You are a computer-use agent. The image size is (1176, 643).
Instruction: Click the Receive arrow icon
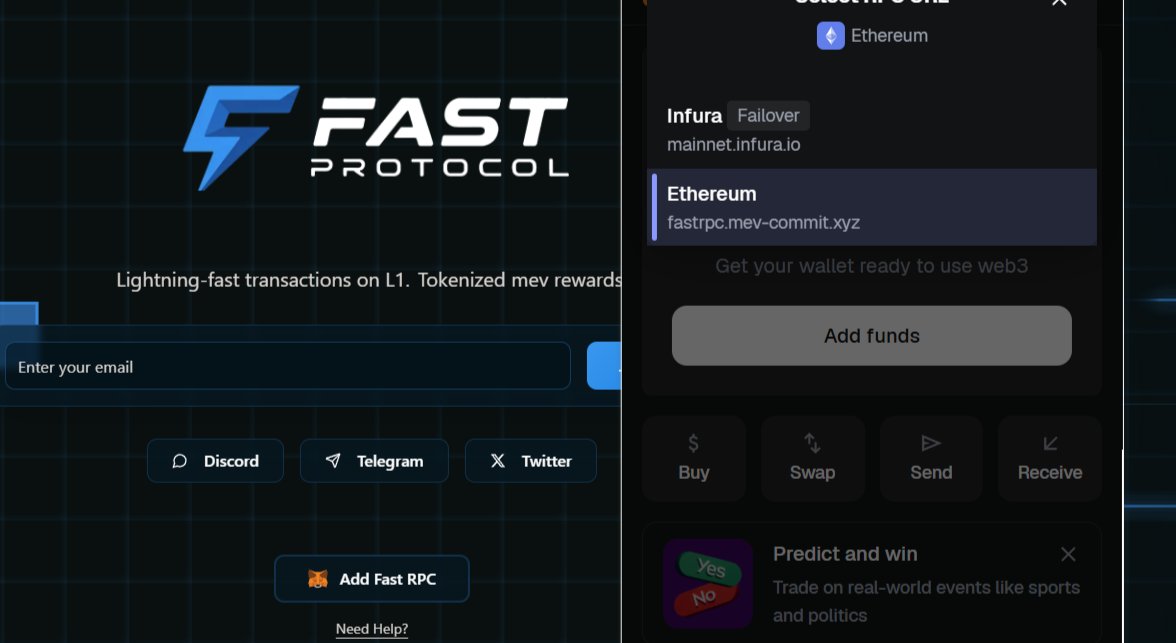click(x=1050, y=443)
